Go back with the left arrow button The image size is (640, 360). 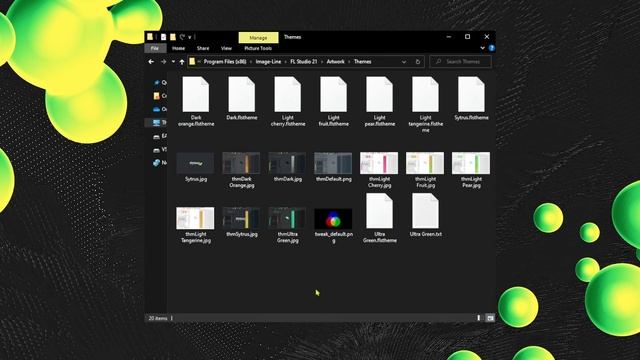(151, 62)
